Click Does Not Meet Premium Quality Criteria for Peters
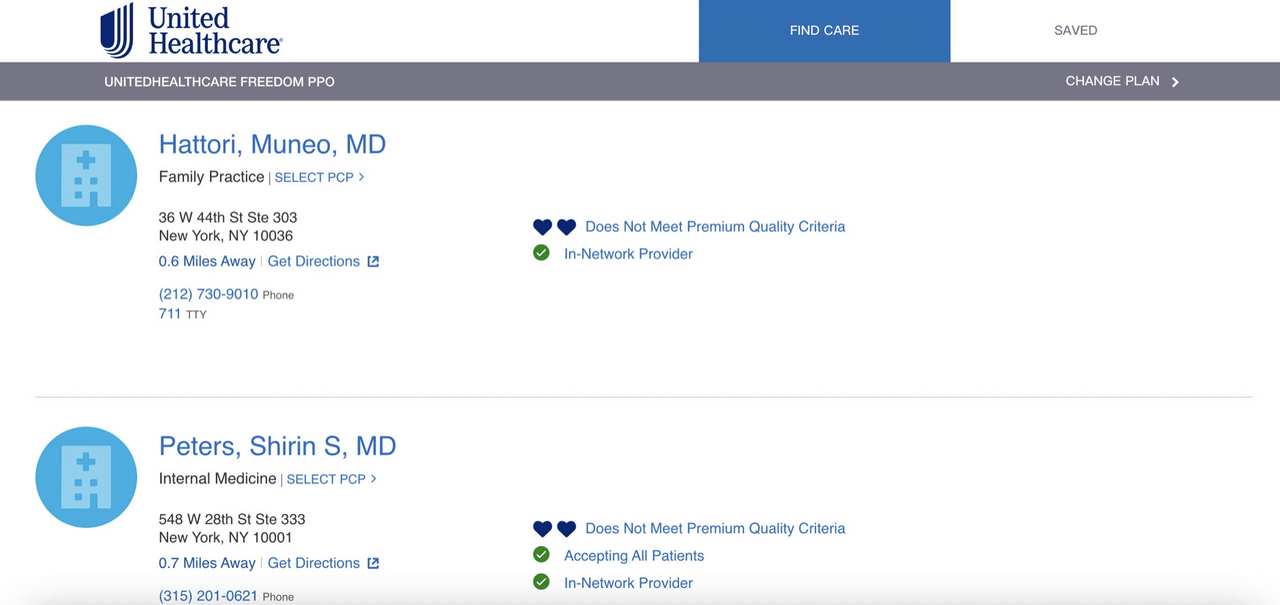1280x605 pixels. (x=715, y=528)
